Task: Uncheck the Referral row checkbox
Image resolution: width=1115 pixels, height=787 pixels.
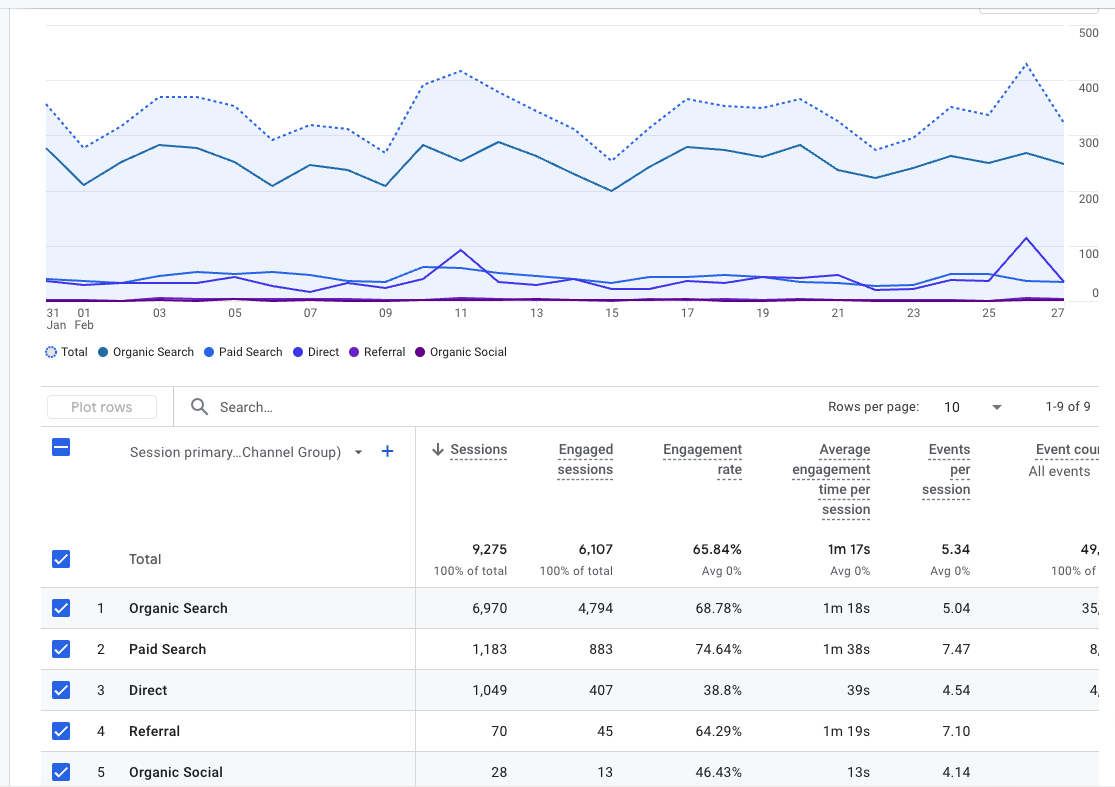Action: 61,731
